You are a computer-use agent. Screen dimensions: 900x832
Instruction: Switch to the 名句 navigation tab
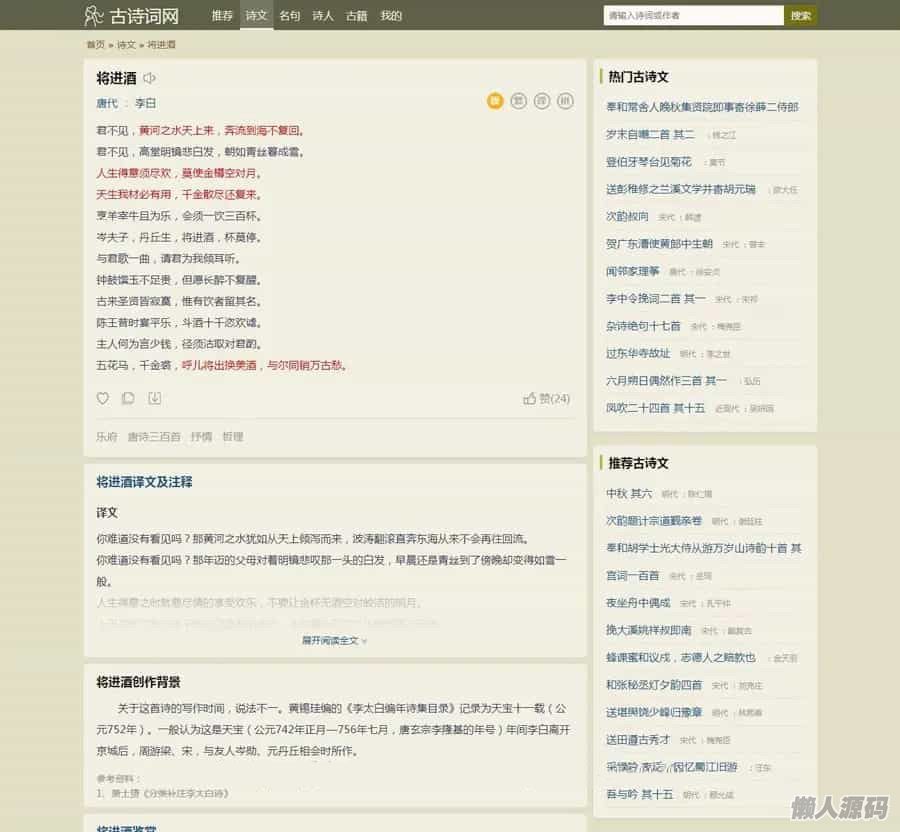click(x=289, y=16)
